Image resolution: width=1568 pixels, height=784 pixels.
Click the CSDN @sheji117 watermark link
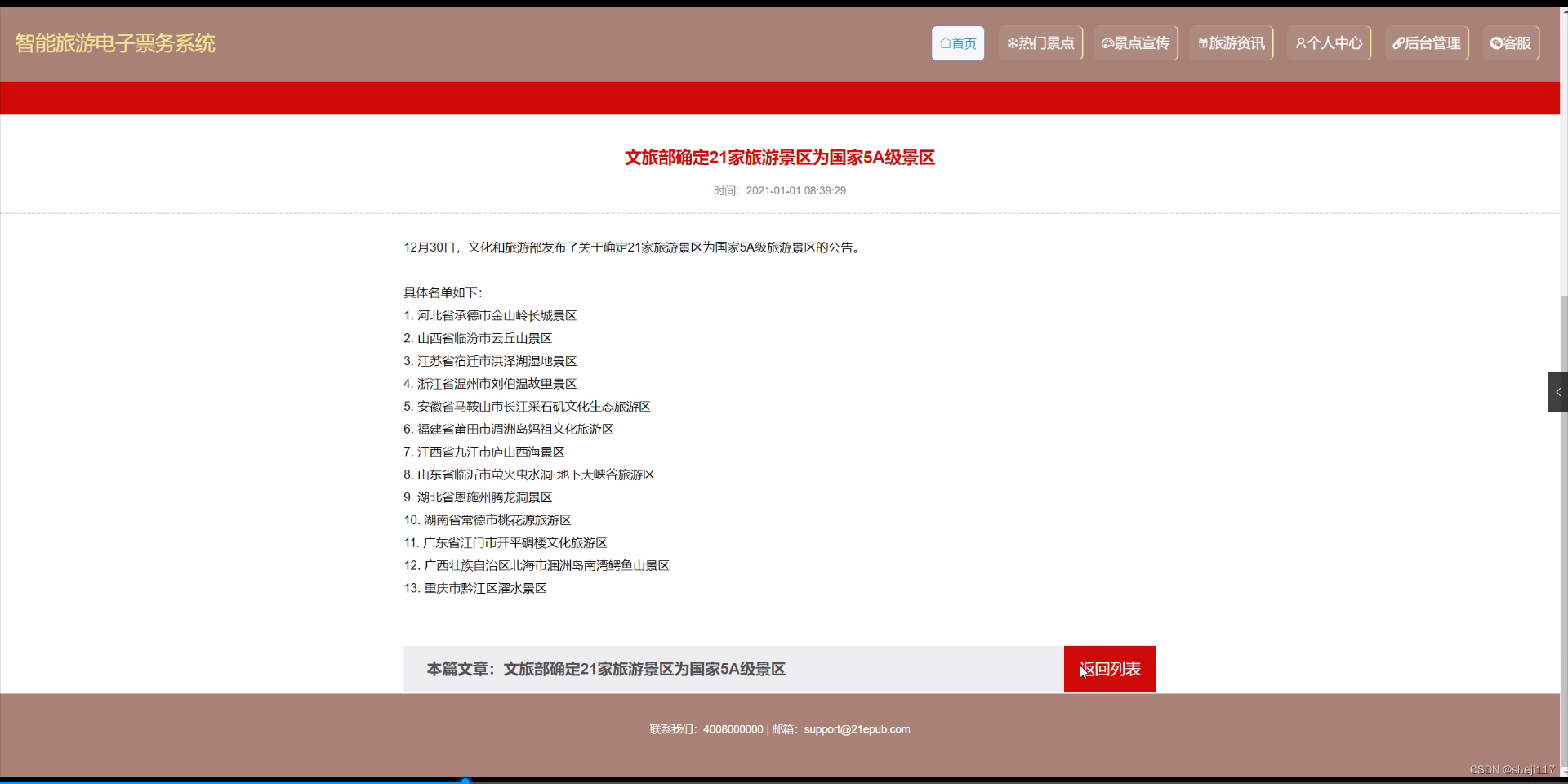[1512, 768]
